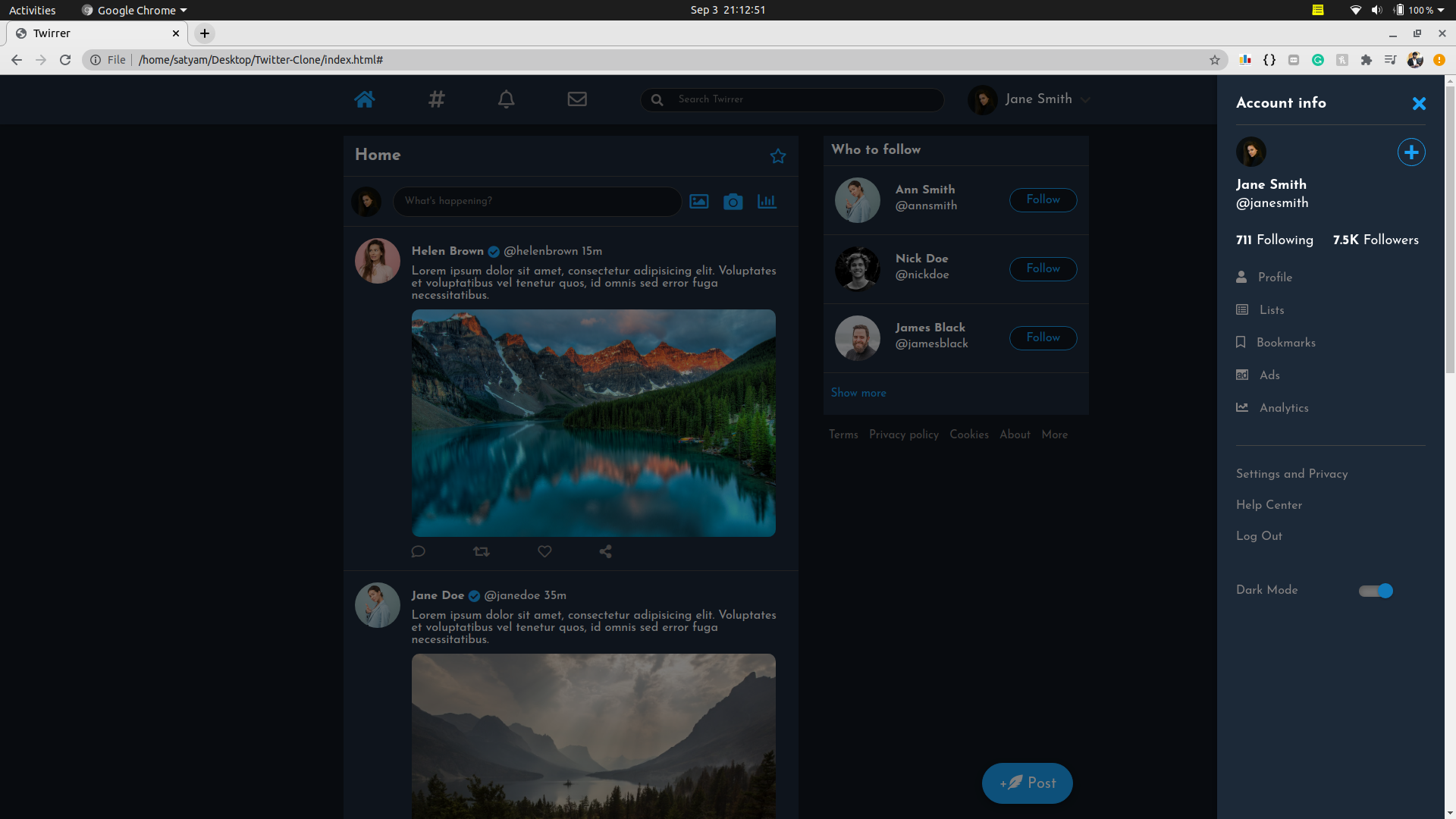Open Messages using the envelope icon

577,99
